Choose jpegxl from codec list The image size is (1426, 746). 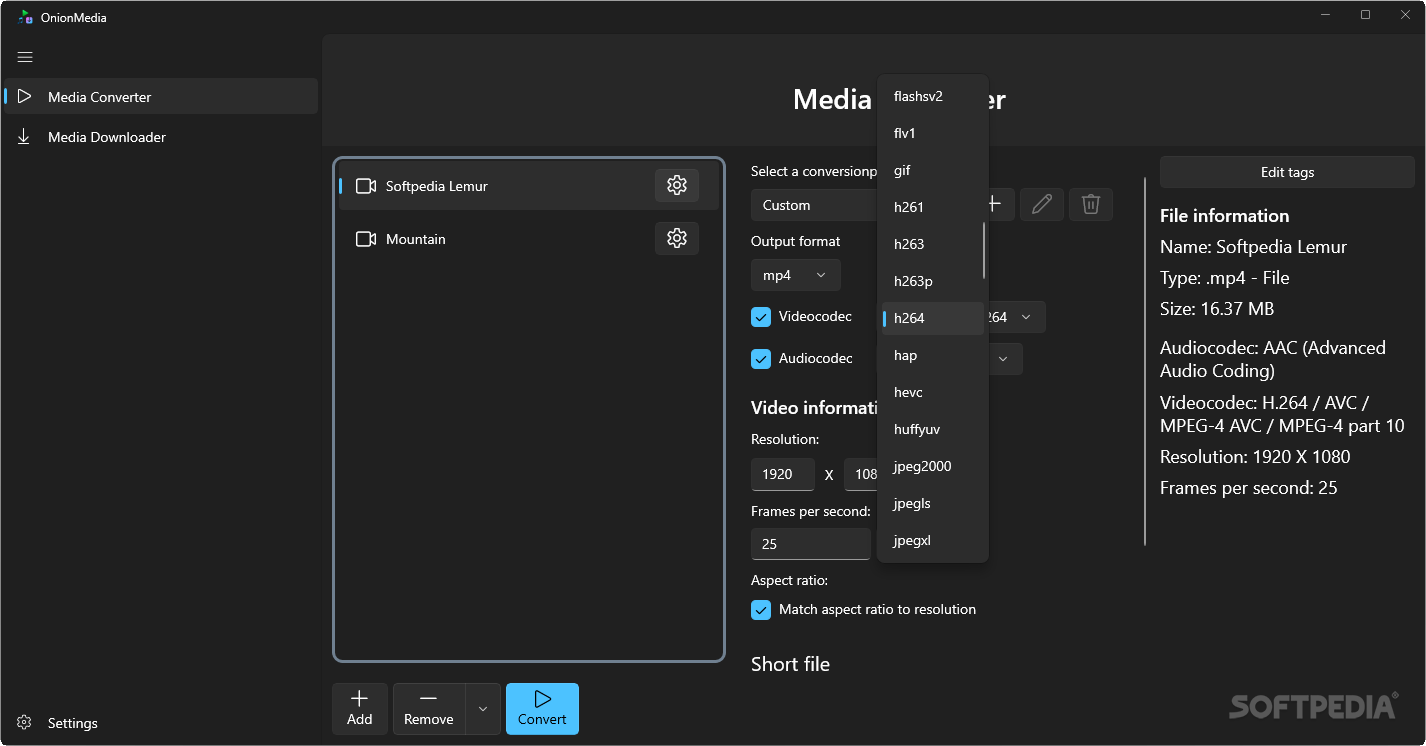click(933, 540)
